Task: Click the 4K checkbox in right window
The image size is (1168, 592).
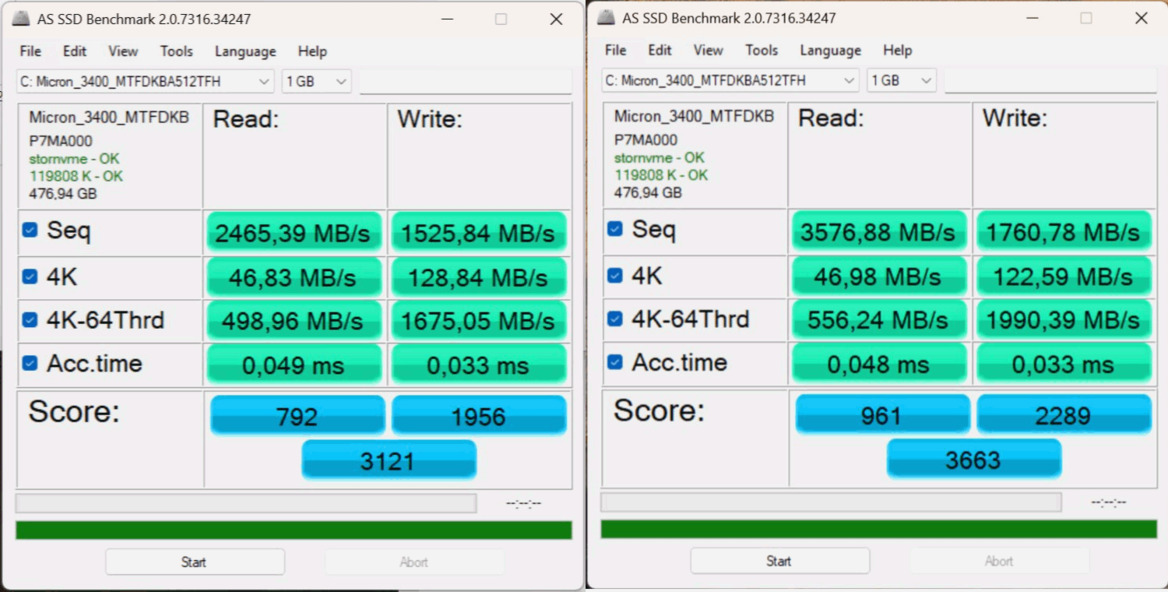Action: (x=613, y=276)
